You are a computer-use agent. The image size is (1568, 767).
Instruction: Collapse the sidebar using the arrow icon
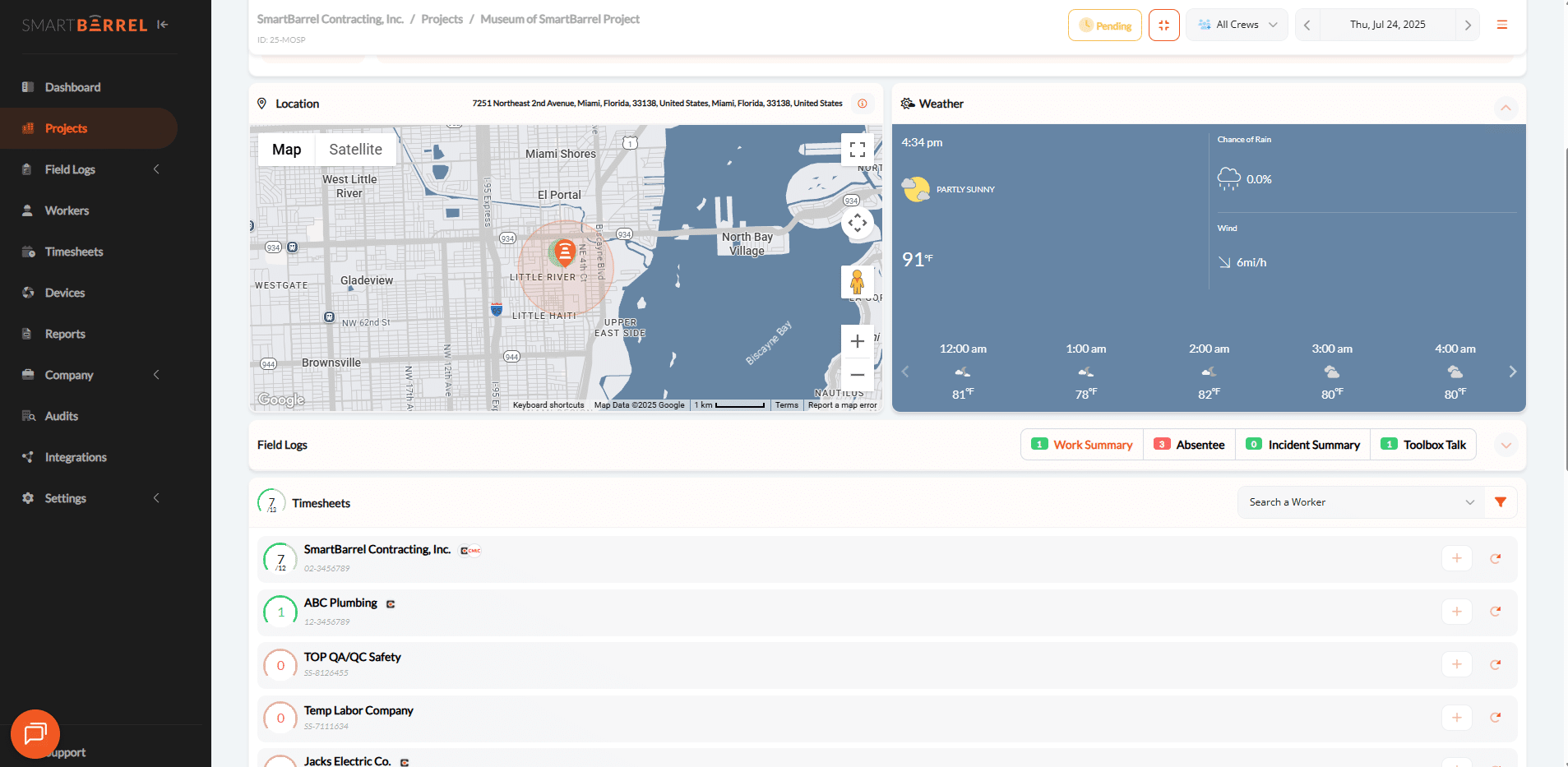click(163, 25)
